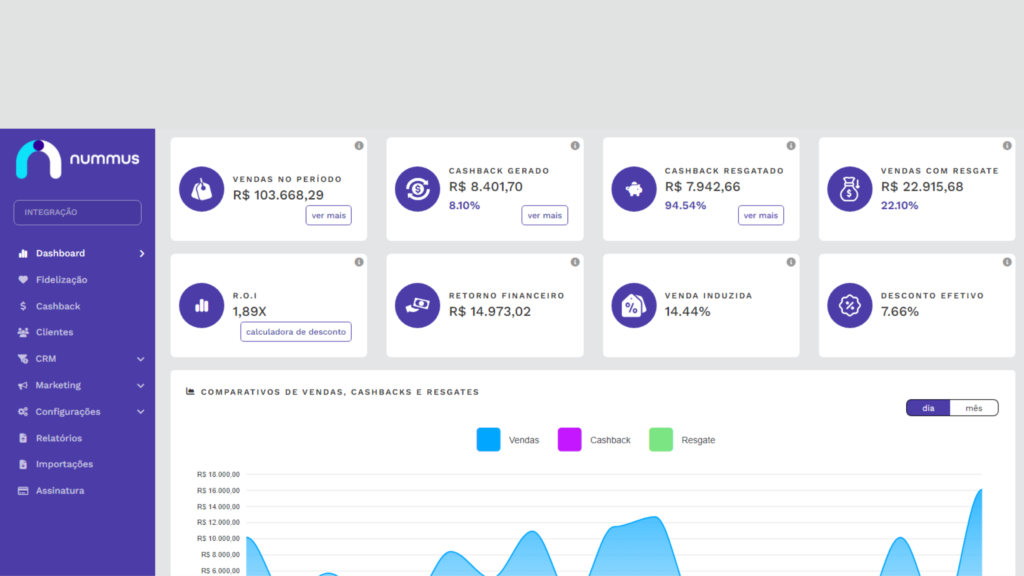Click the Vendas com Resgate money bag icon
This screenshot has width=1024, height=576.
tap(850, 189)
